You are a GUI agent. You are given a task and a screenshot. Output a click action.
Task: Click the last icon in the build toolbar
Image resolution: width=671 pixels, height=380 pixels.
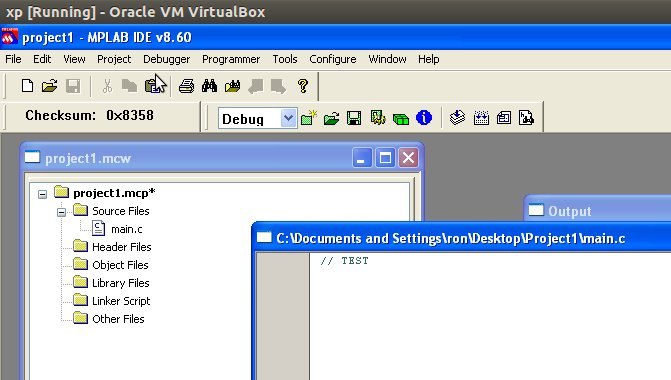[526, 117]
